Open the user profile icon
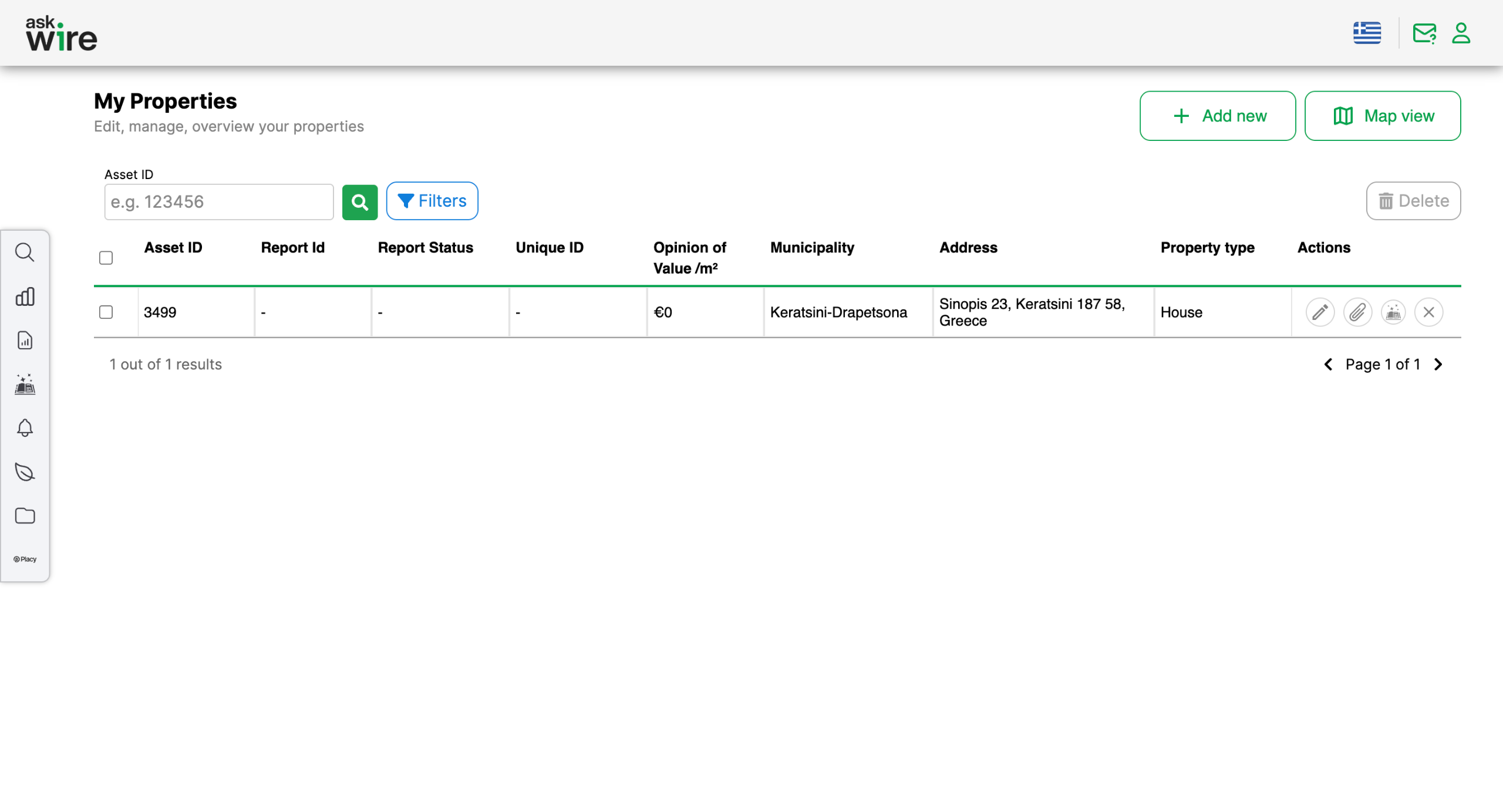The image size is (1503, 812). point(1461,33)
